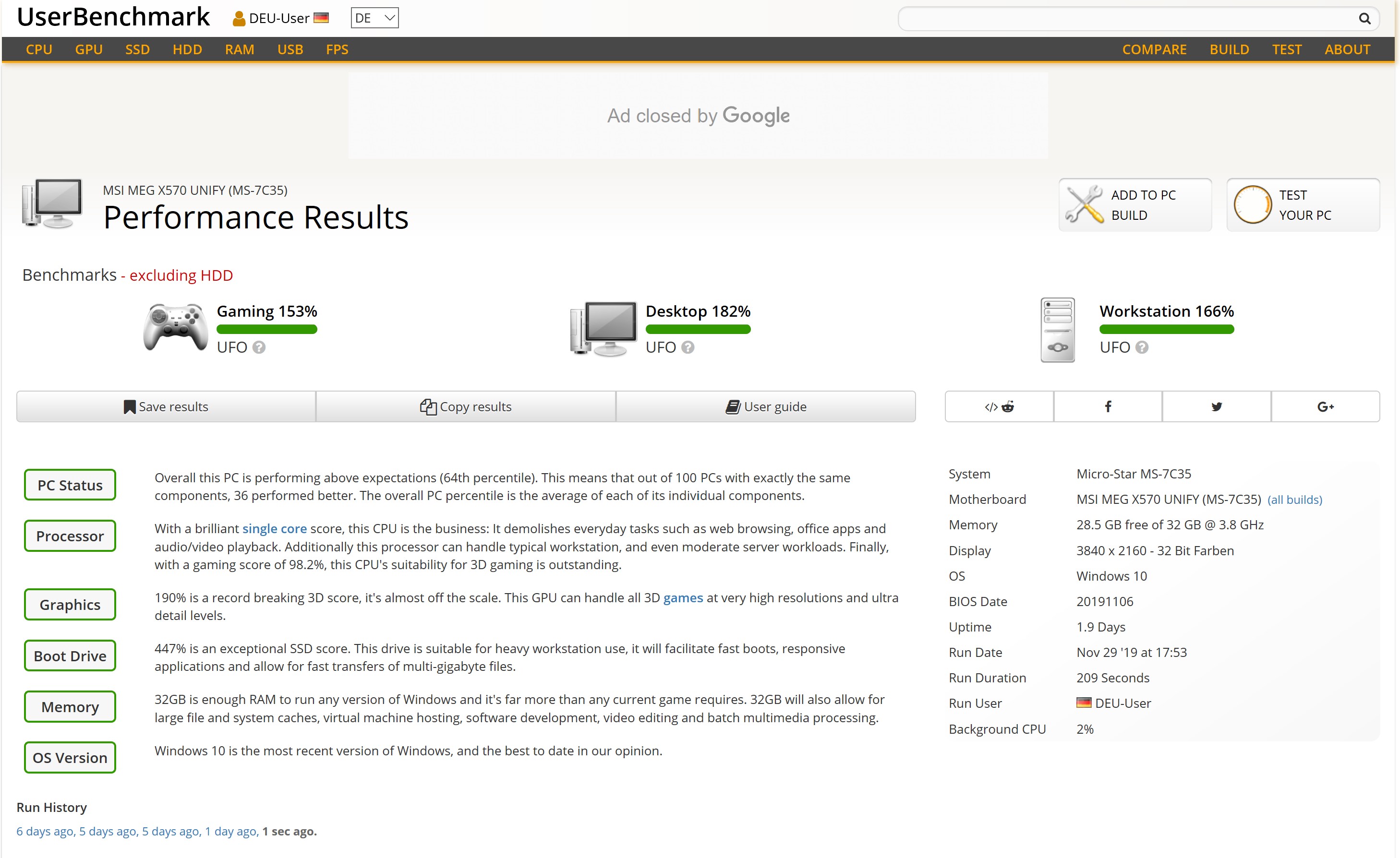Click the help icon next to Gaming UFO
The width and height of the screenshot is (1400, 858).
coord(259,347)
